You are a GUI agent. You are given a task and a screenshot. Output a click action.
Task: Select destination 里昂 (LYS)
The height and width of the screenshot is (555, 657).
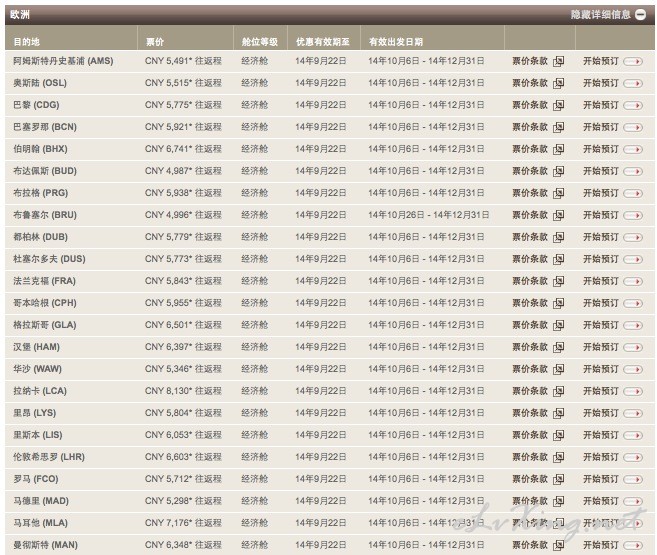[34, 413]
